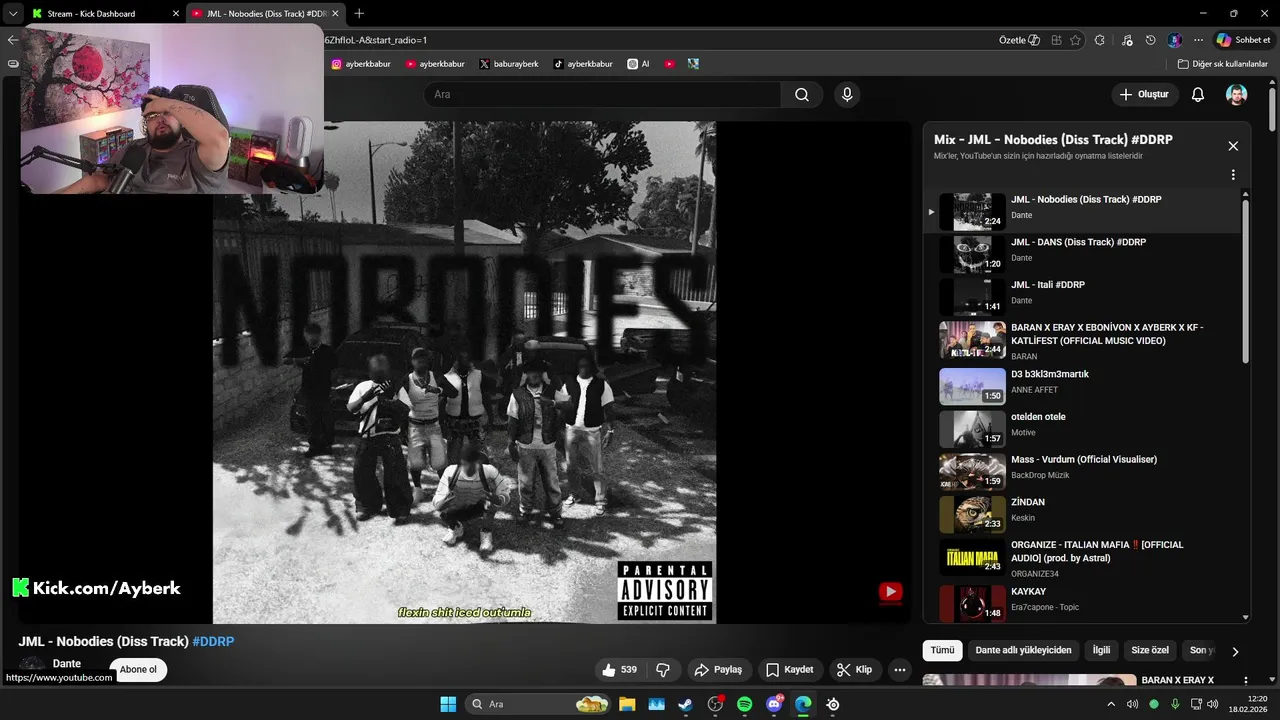Select the Tümü filter chip
The width and height of the screenshot is (1280, 720).
point(942,650)
